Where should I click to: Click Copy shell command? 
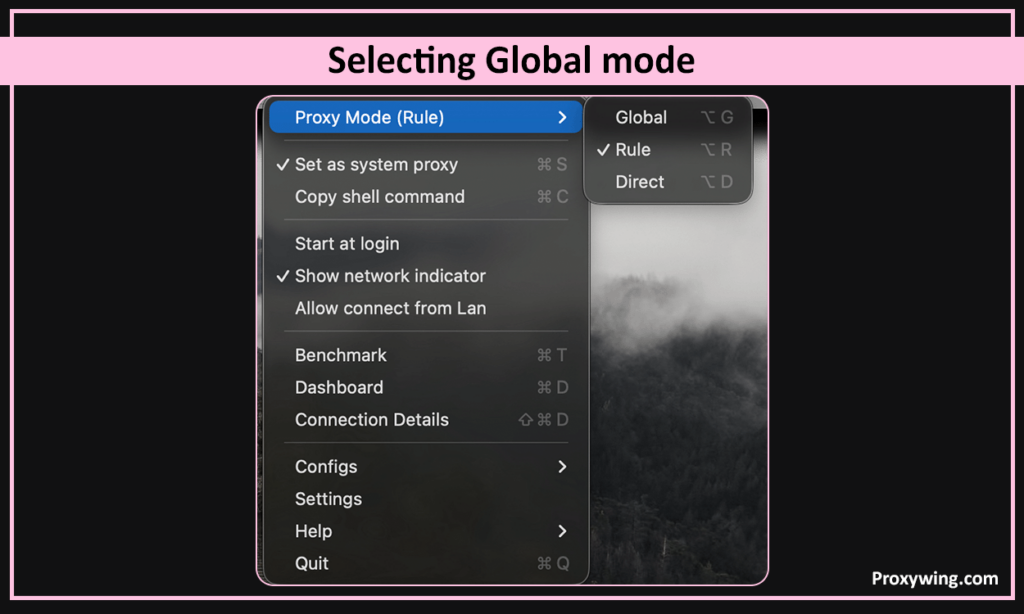click(x=380, y=196)
